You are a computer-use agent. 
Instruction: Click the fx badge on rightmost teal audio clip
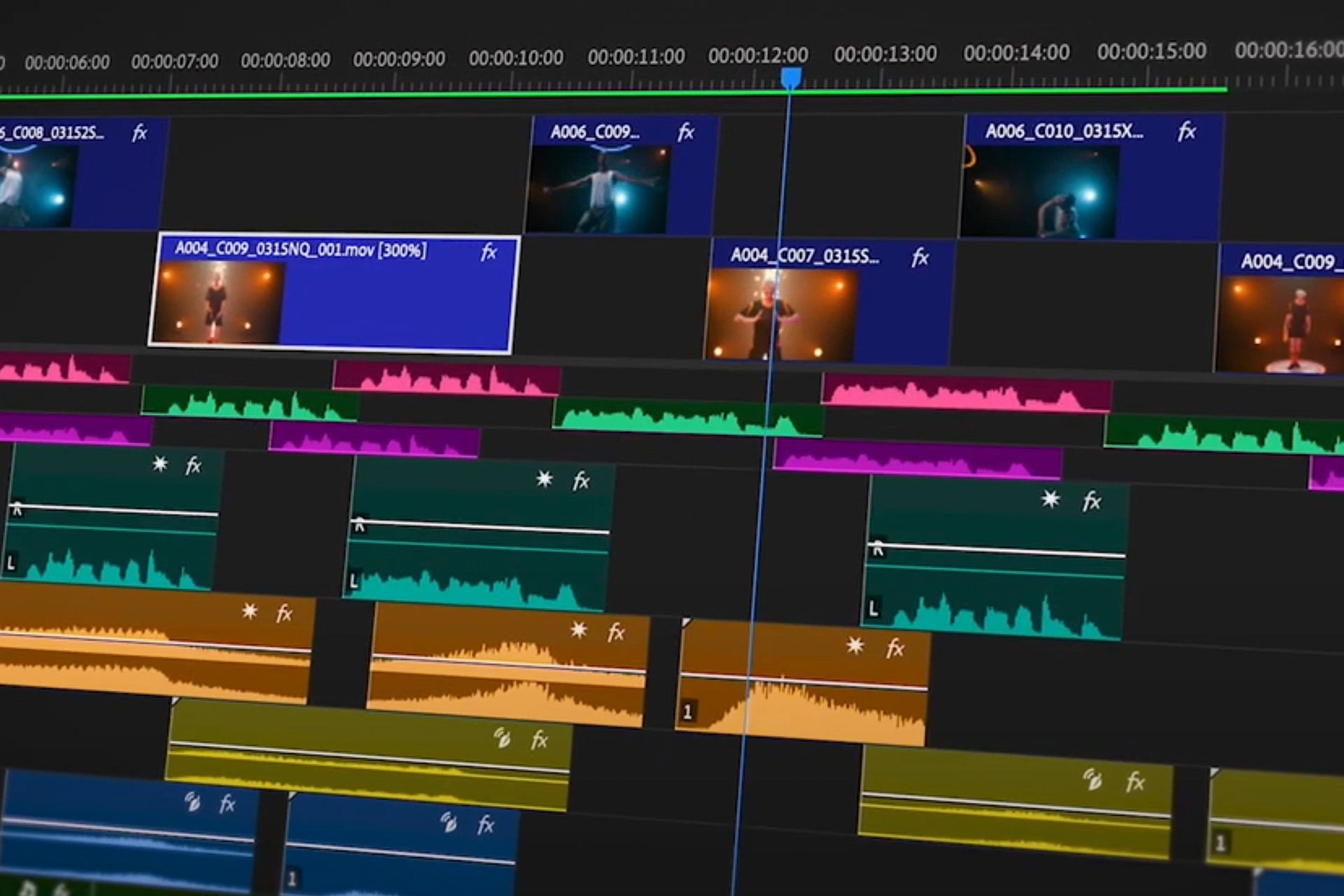pyautogui.click(x=1091, y=501)
